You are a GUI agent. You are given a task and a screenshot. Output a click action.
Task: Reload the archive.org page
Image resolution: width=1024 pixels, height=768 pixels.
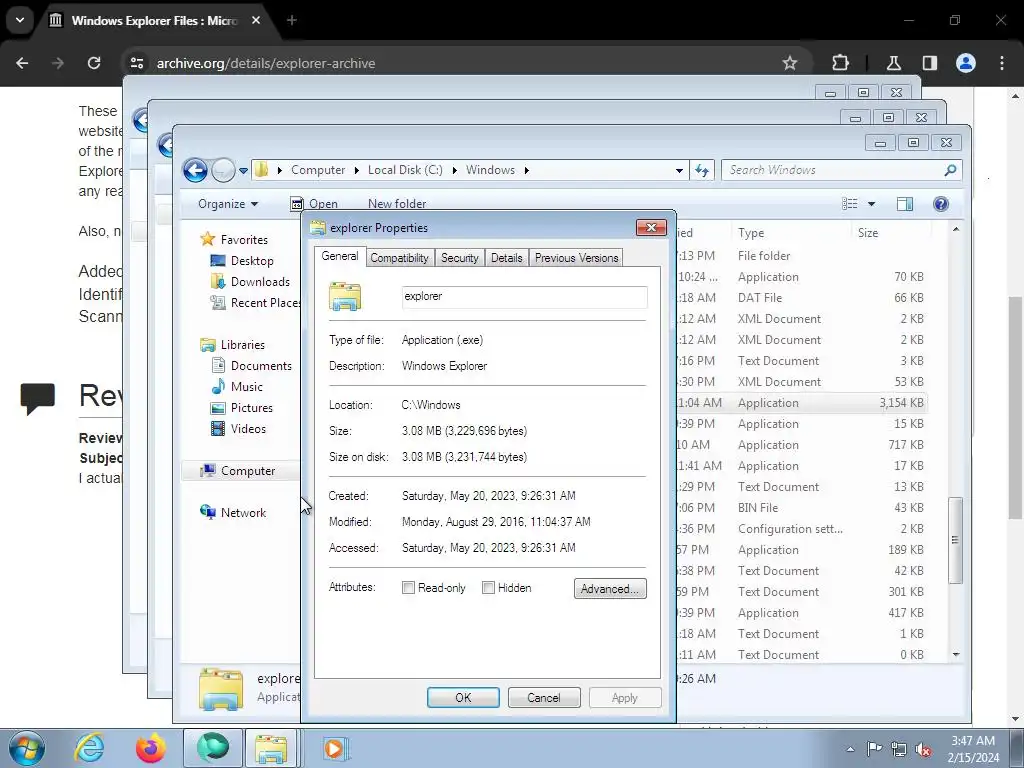click(94, 63)
